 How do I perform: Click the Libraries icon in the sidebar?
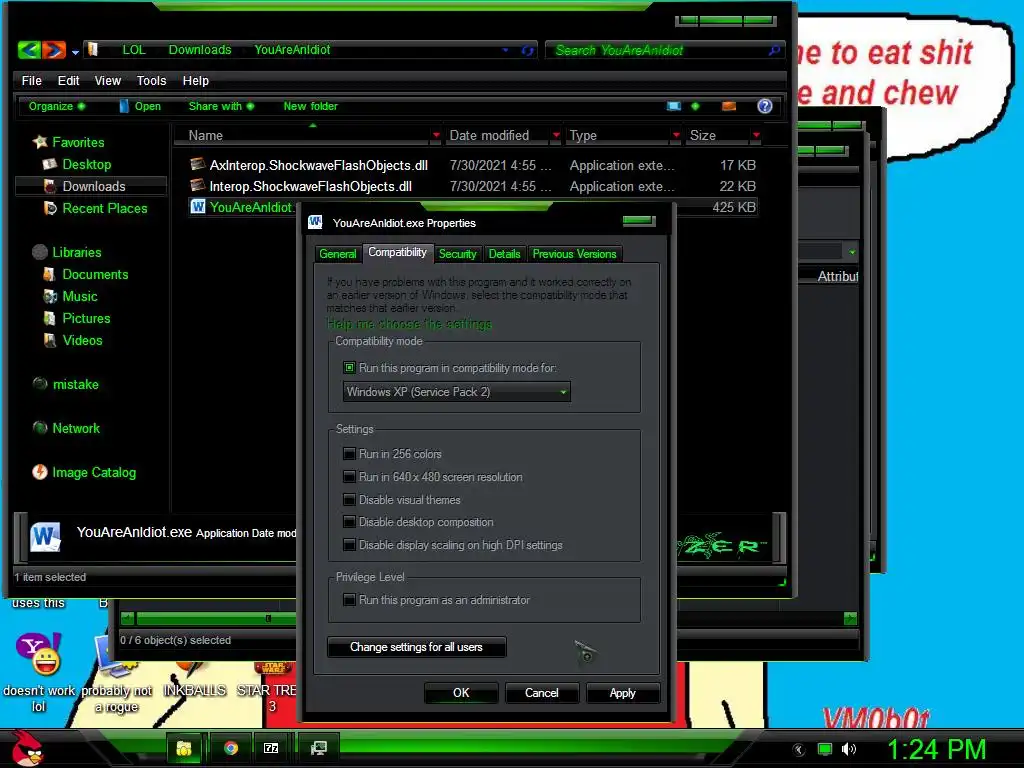(40, 252)
